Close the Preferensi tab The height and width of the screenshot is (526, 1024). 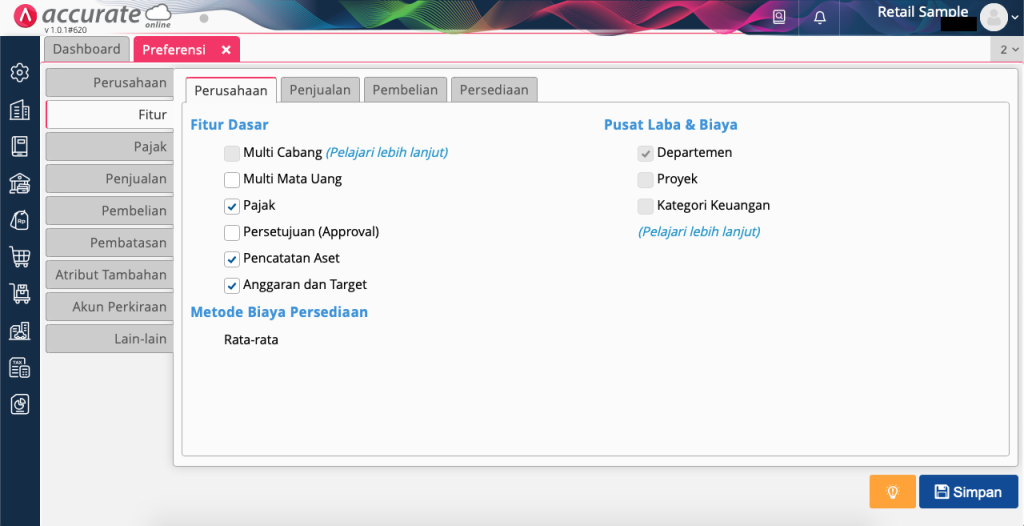tap(226, 49)
